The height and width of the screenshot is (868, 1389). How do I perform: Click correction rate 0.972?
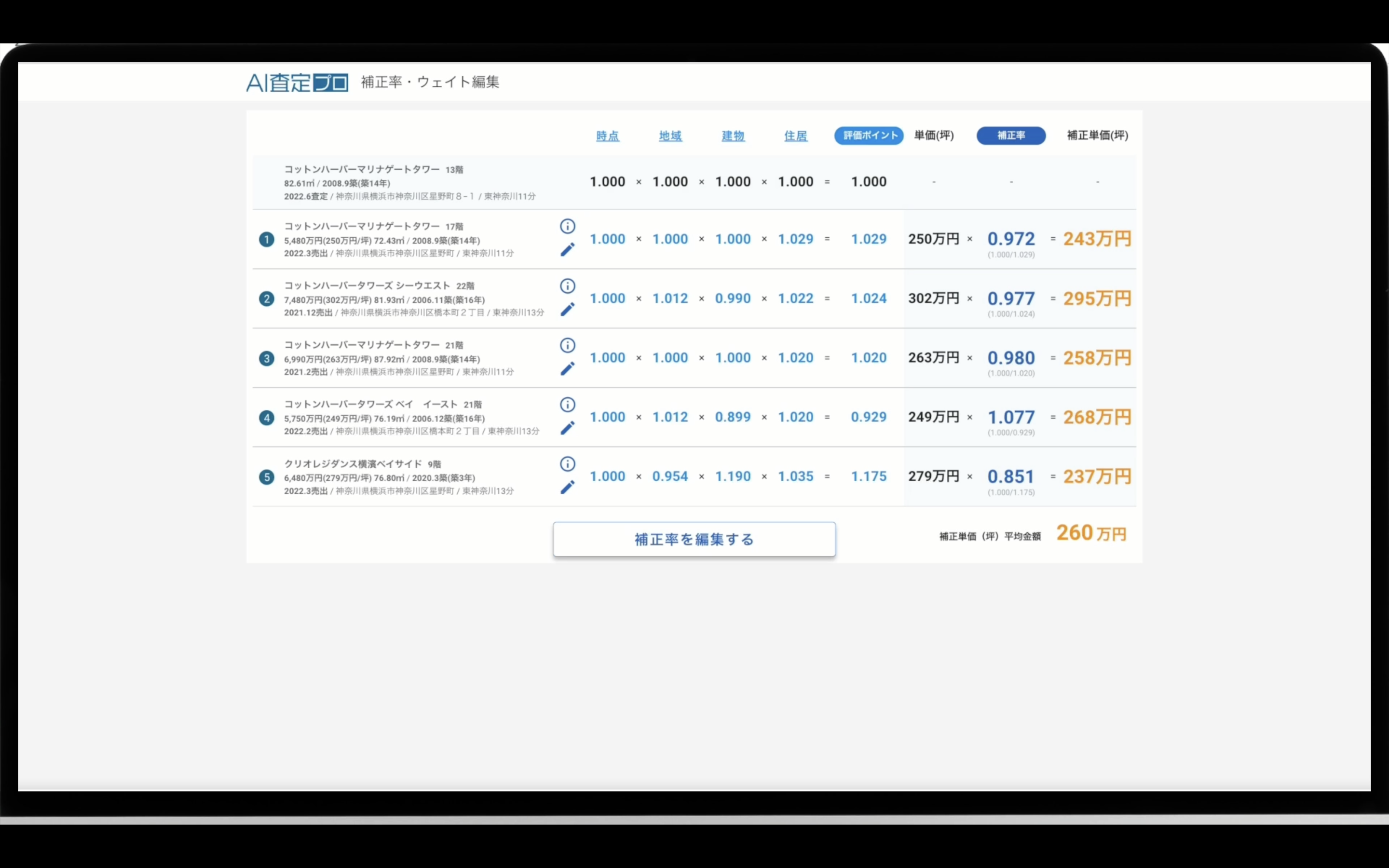click(1011, 239)
